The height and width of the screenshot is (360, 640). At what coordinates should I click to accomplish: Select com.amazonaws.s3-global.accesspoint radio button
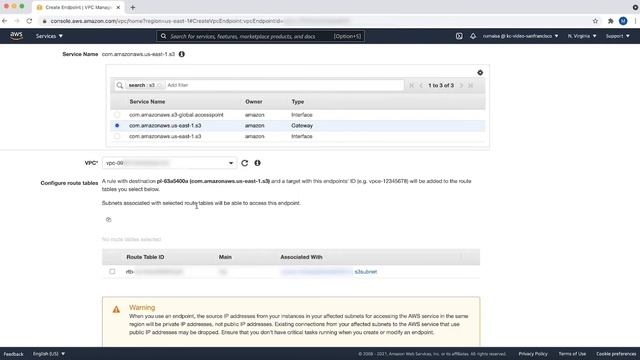point(117,115)
